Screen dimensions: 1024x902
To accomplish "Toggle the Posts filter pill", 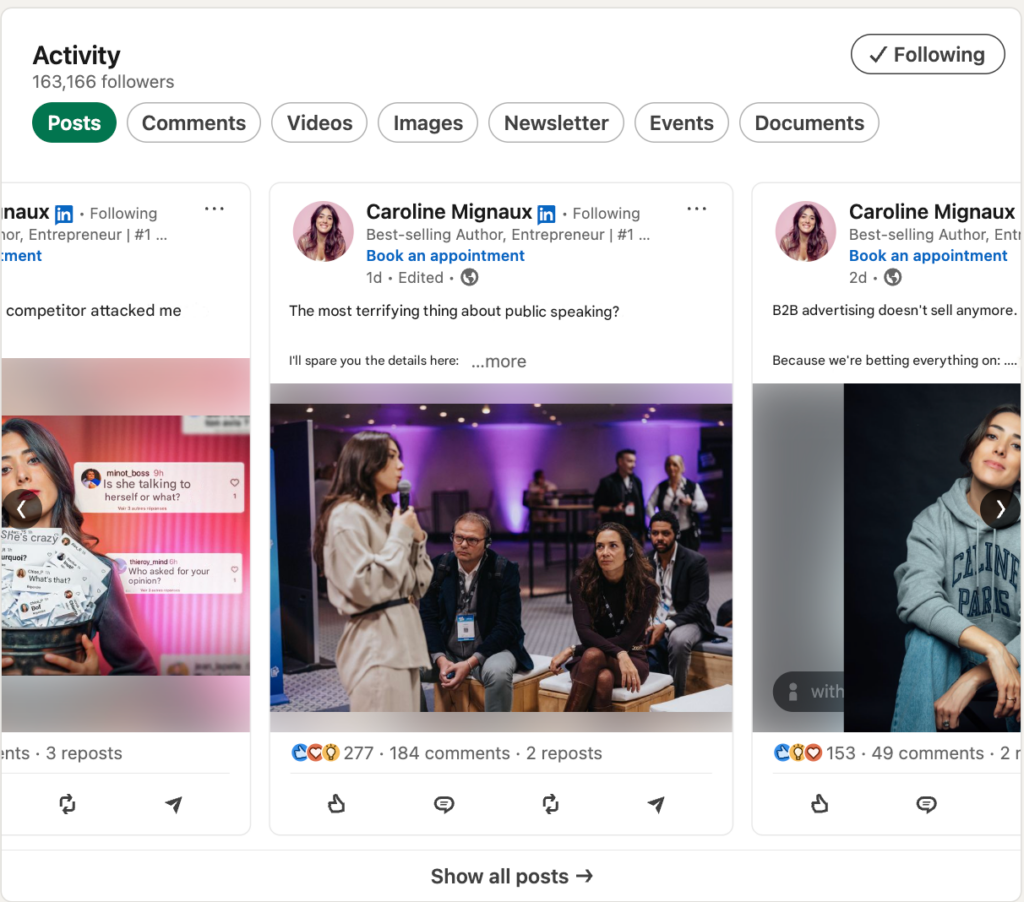I will pyautogui.click(x=74, y=123).
